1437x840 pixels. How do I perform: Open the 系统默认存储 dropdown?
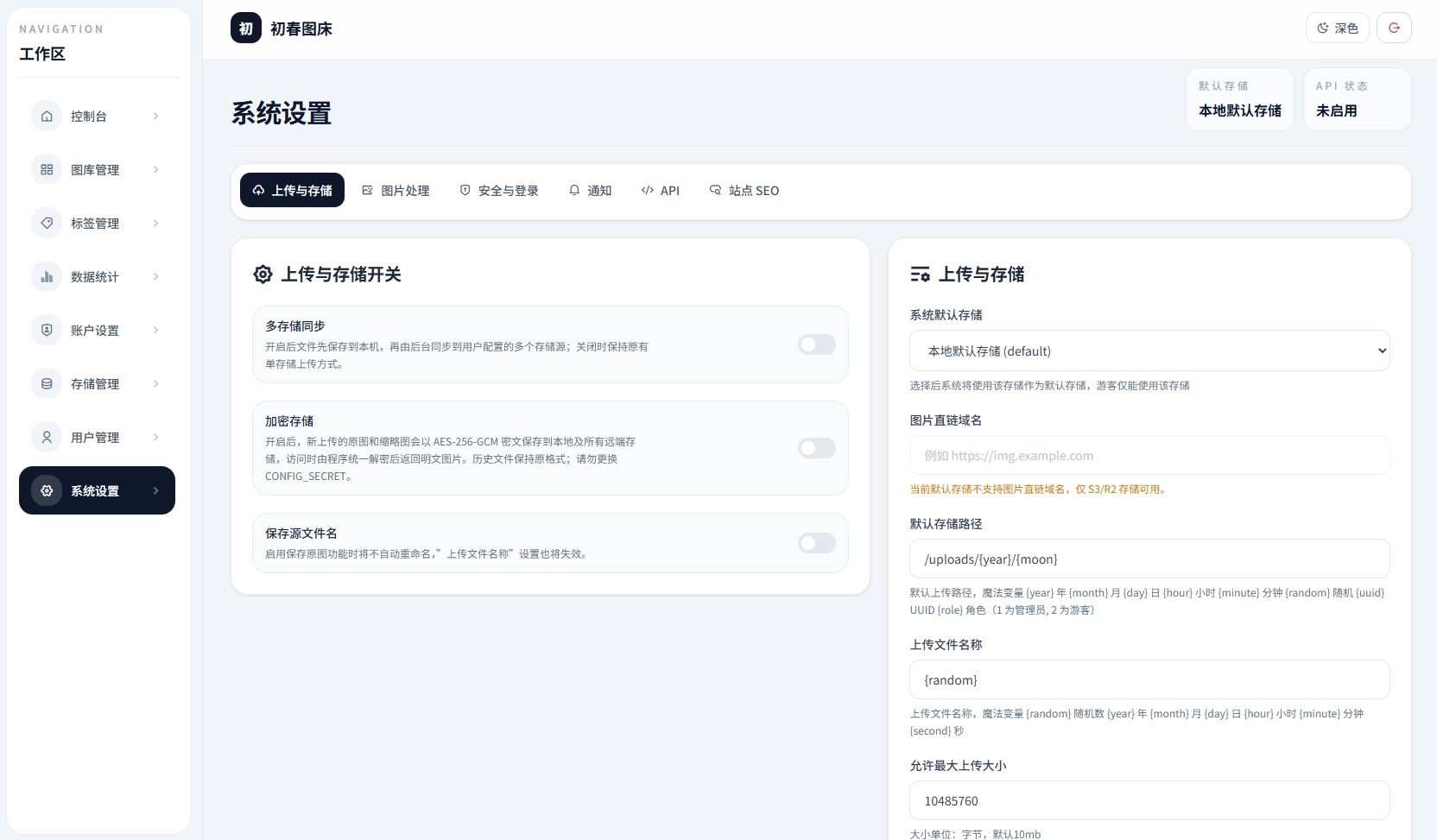[1149, 351]
